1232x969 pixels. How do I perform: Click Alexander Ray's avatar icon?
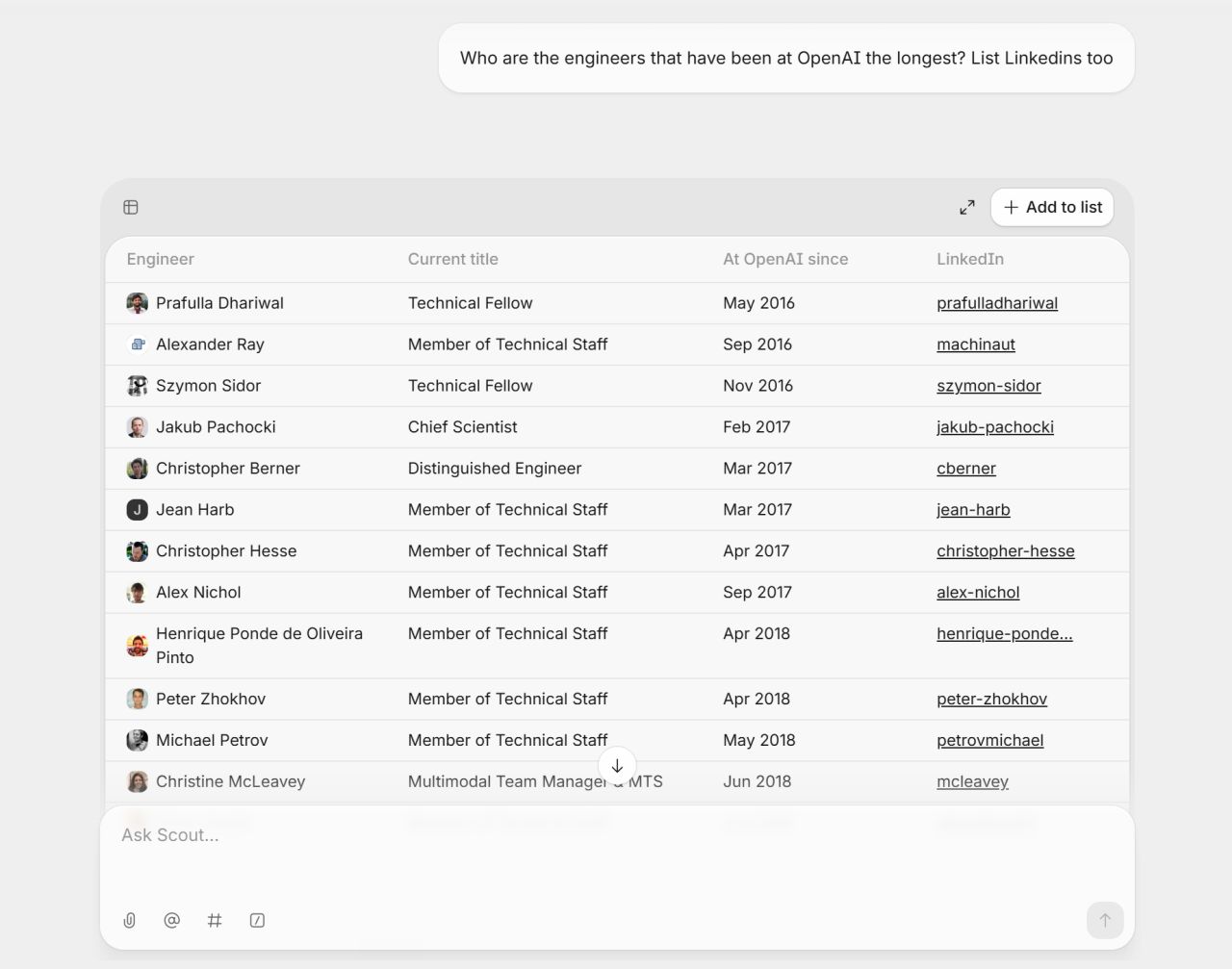pyautogui.click(x=138, y=344)
